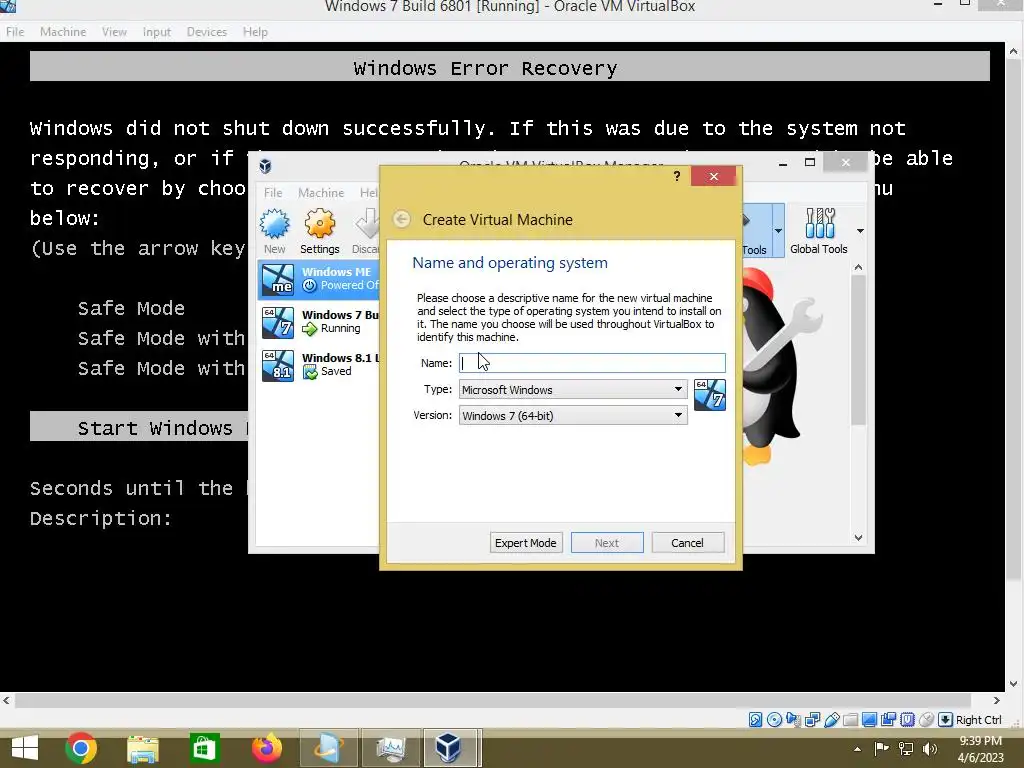This screenshot has width=1024, height=768.
Task: Maximize the VirtualBox Manager window
Action: point(810,162)
